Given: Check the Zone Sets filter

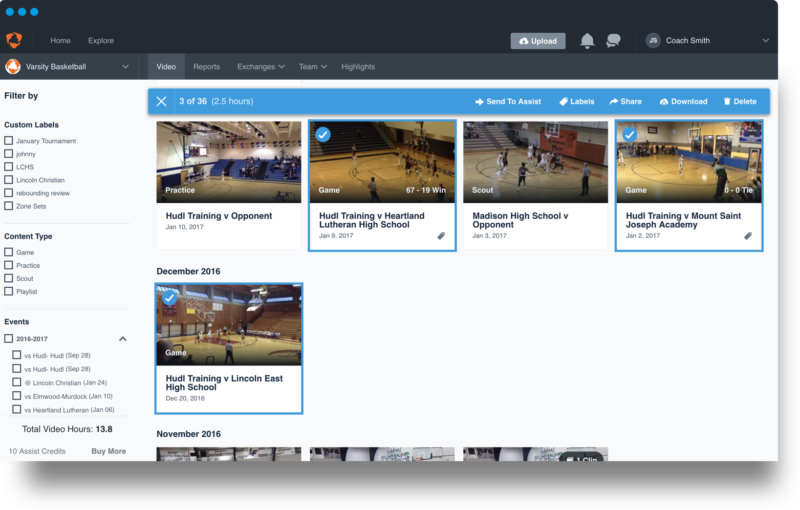Looking at the screenshot, I should (9, 206).
